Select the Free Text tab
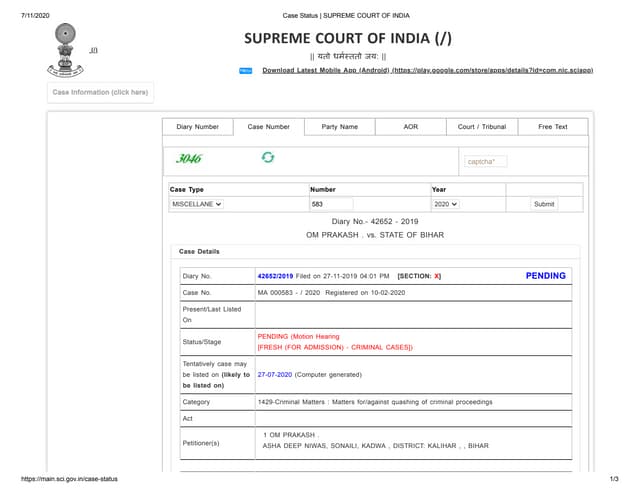This screenshot has height=495, width=640. pos(553,127)
